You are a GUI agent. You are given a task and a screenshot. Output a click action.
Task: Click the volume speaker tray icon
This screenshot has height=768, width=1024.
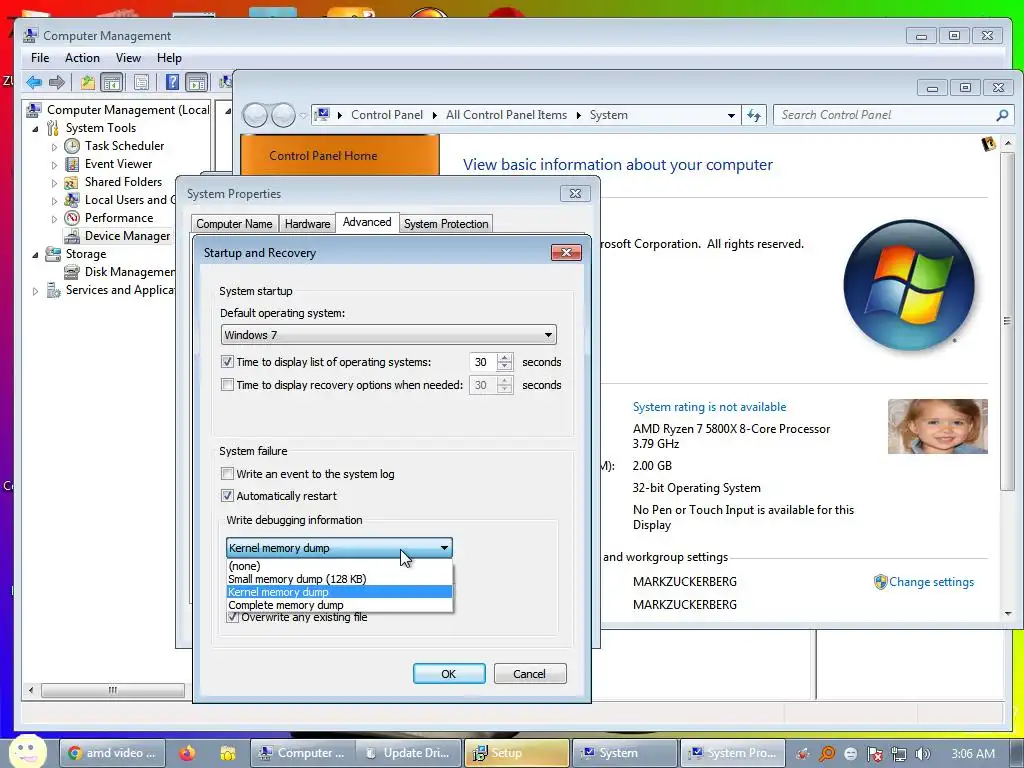coord(923,754)
